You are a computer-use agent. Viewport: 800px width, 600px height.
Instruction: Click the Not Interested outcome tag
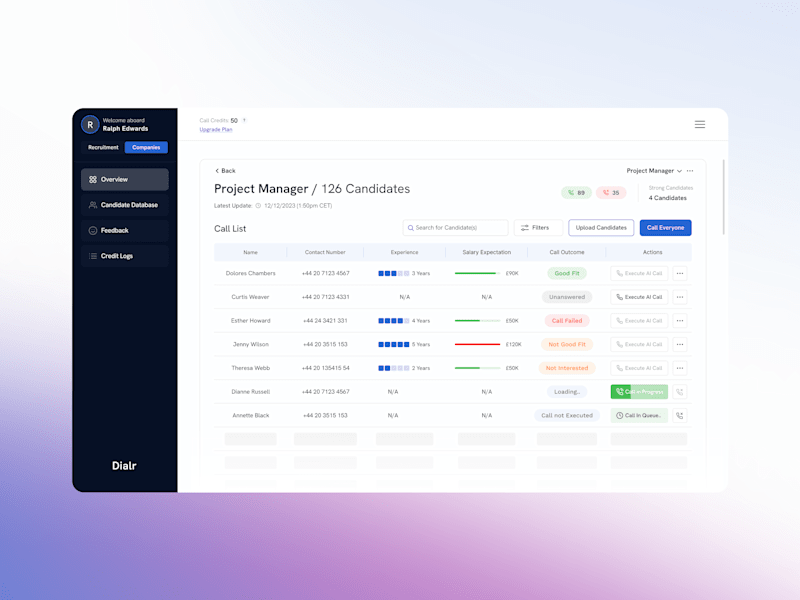pyautogui.click(x=567, y=368)
